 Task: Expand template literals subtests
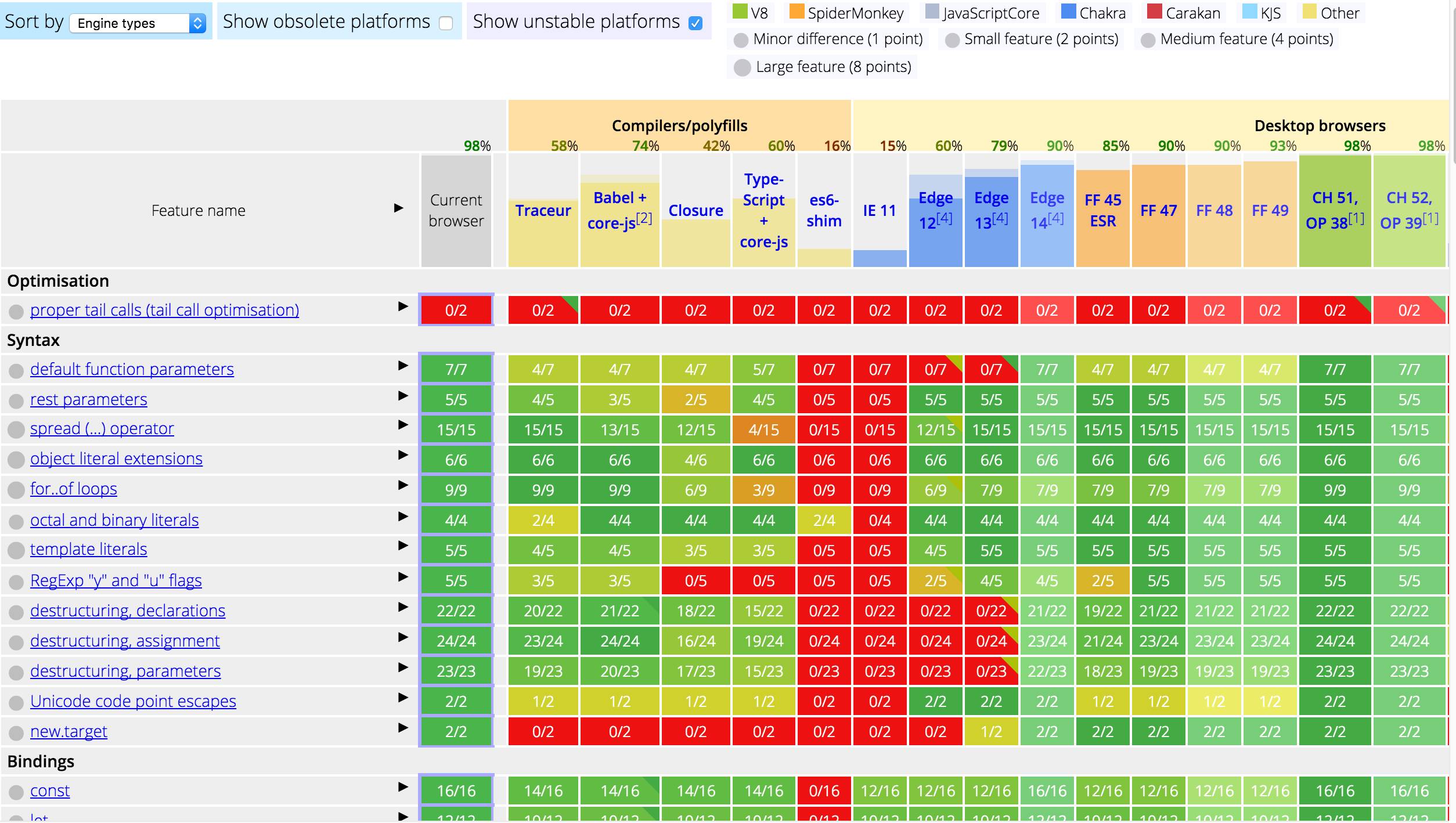403,546
